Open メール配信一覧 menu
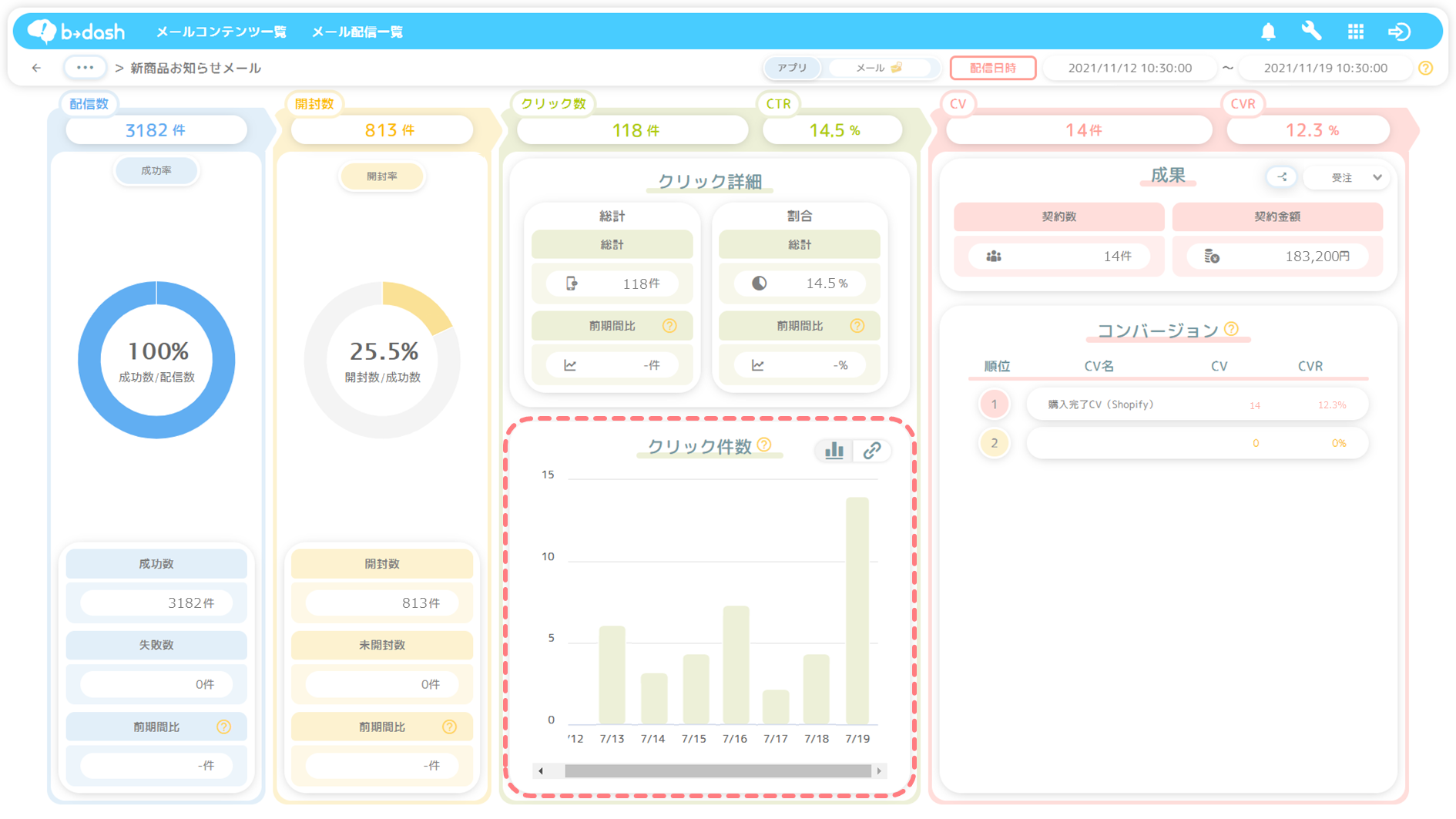Screen dimensions: 1456x819 [357, 32]
